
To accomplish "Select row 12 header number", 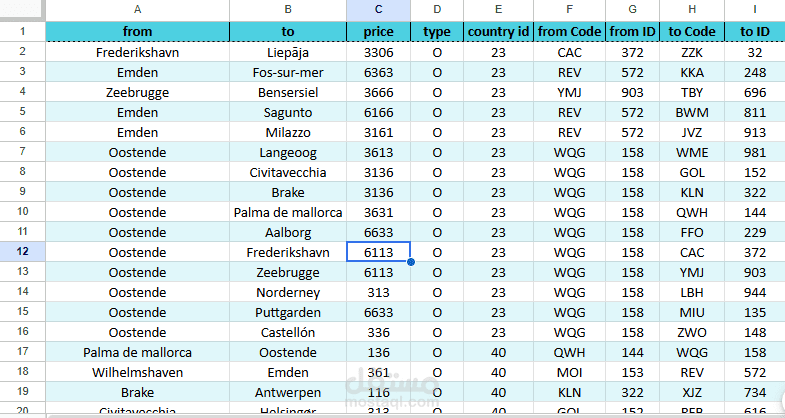I will click(x=23, y=251).
